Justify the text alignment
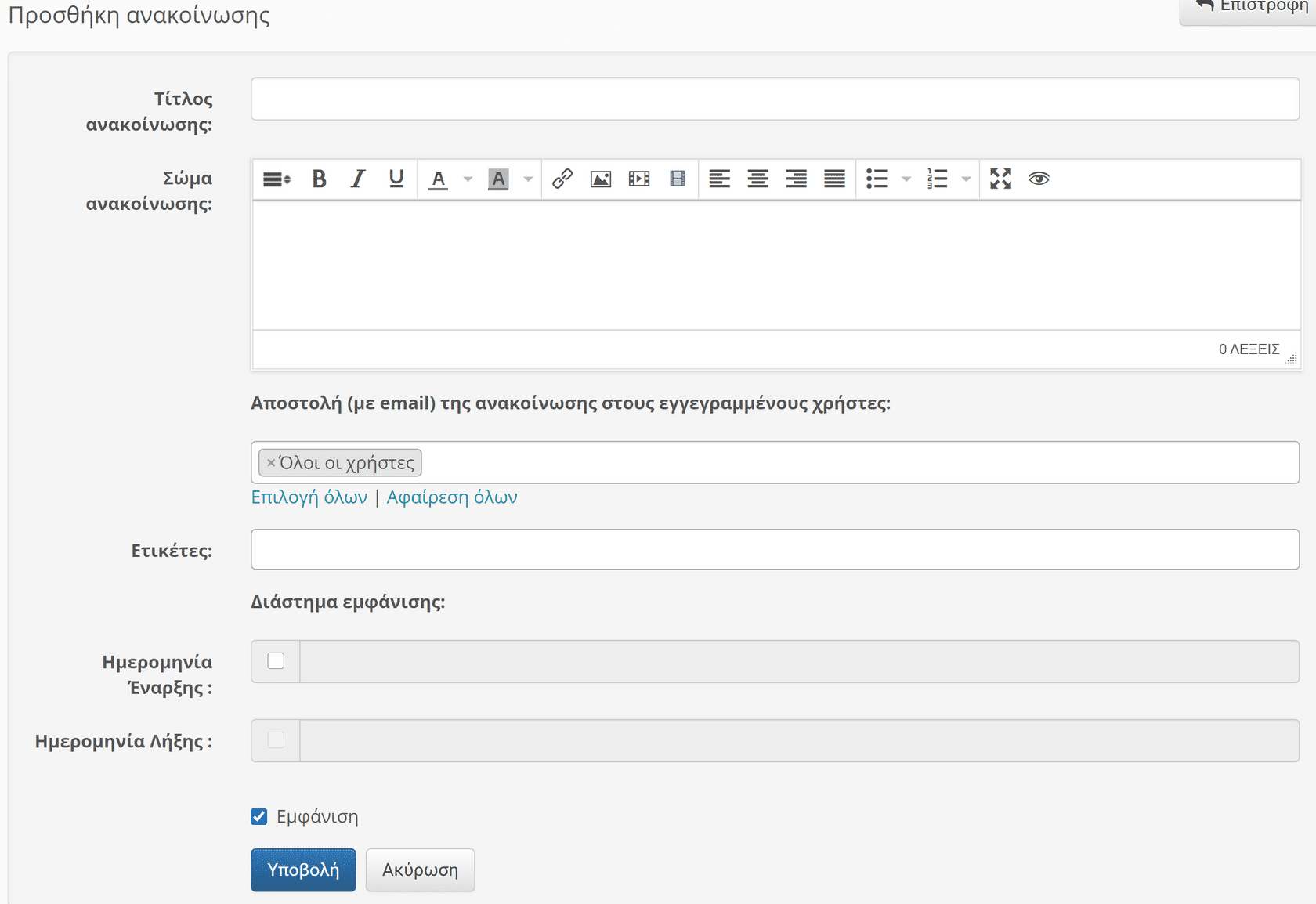Screen dimensions: 1316x904 834,179
